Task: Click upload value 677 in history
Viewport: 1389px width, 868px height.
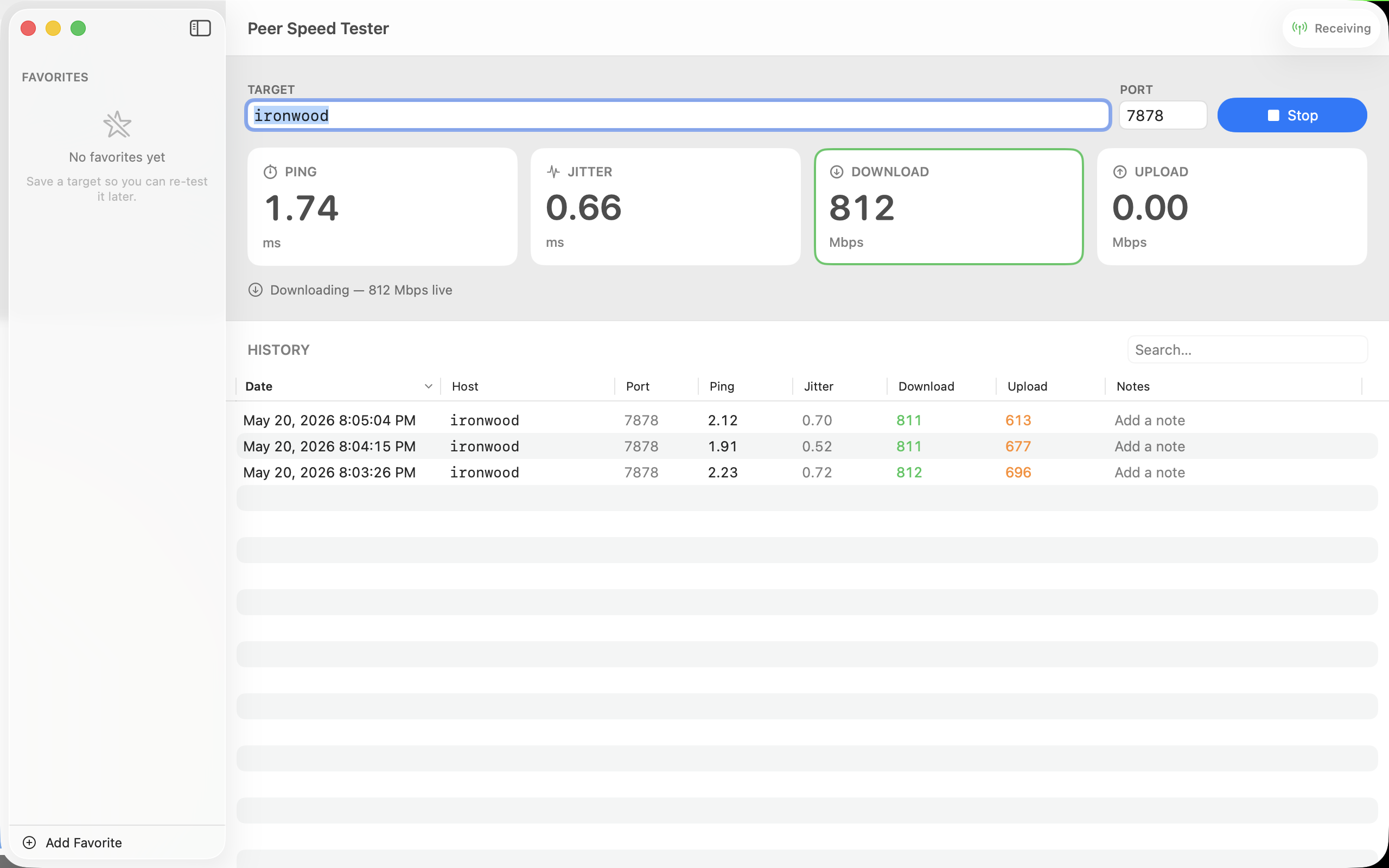Action: coord(1018,446)
